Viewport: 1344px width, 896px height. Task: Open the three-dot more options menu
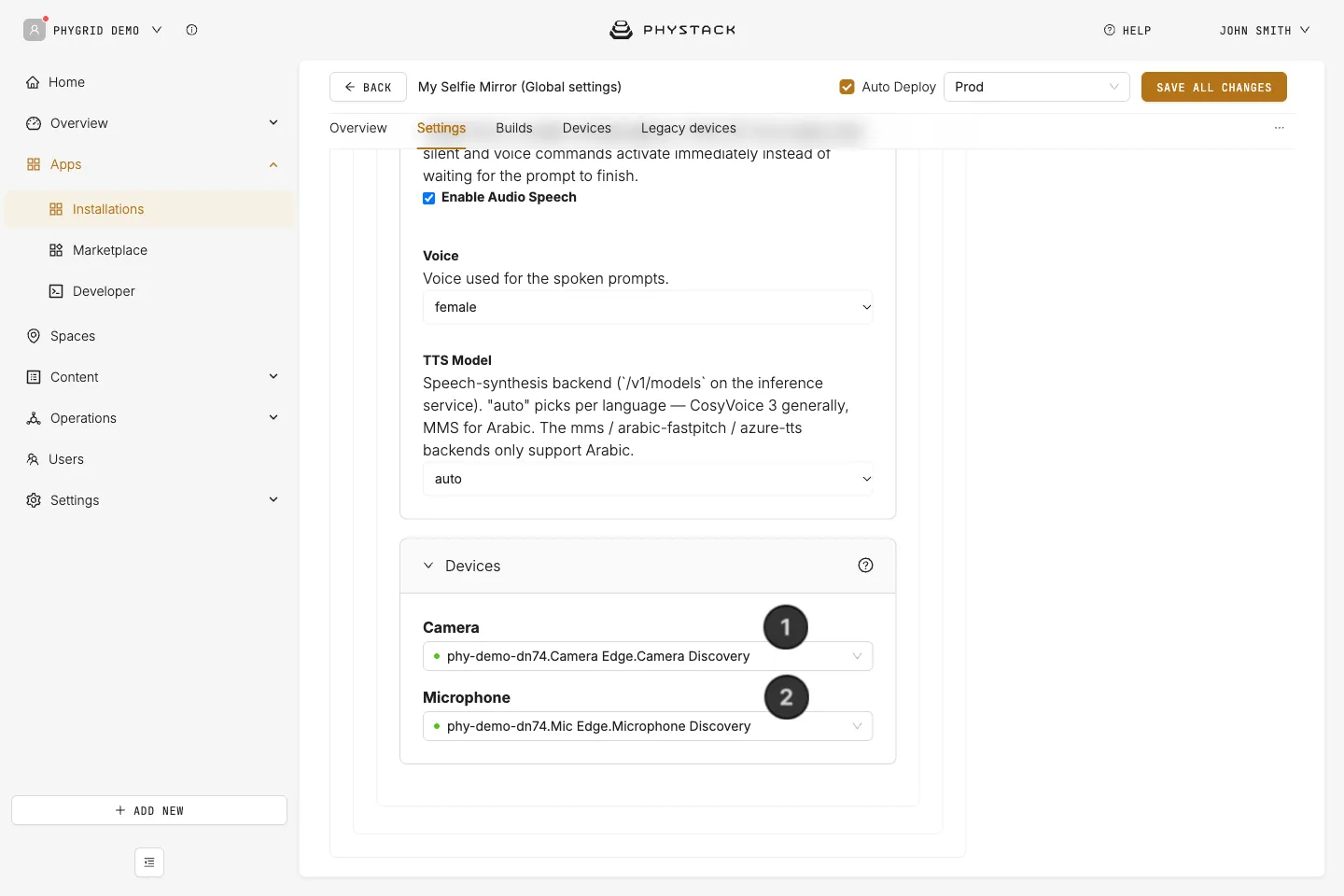click(x=1280, y=128)
